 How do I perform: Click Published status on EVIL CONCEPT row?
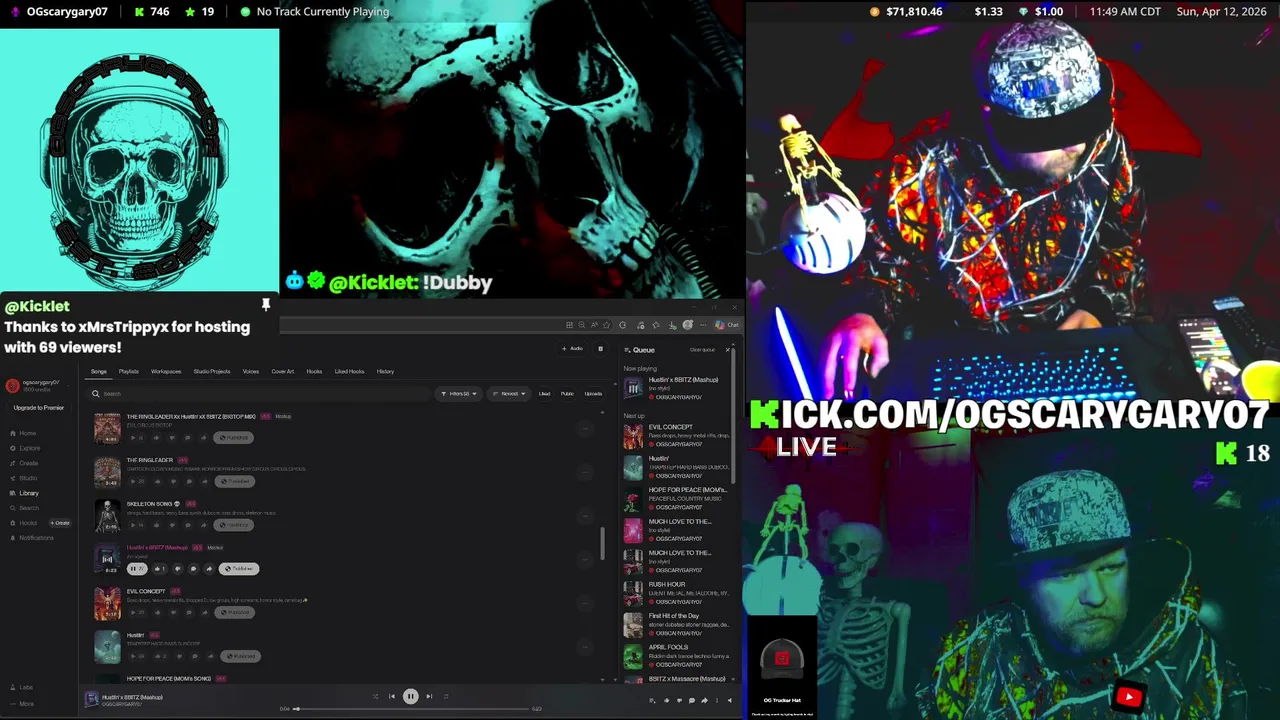point(237,612)
